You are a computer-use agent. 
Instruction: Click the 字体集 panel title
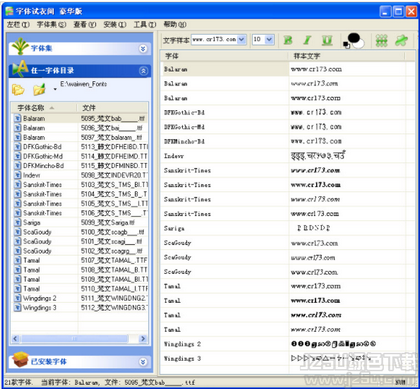click(42, 49)
